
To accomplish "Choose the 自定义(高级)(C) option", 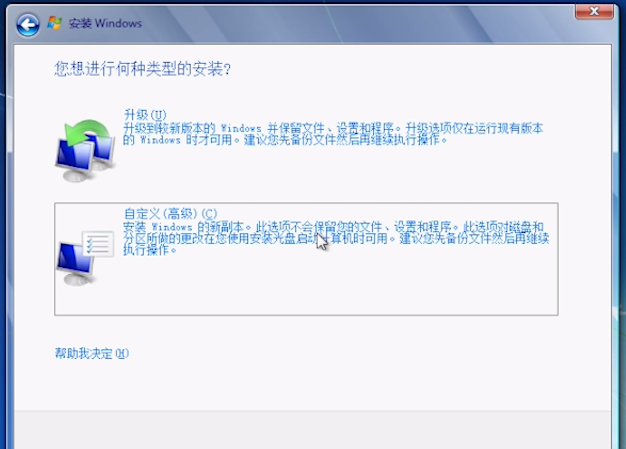I will click(x=170, y=214).
